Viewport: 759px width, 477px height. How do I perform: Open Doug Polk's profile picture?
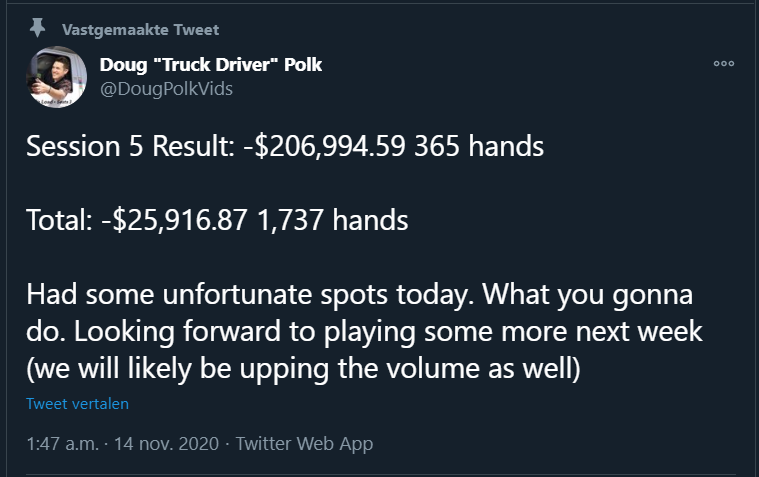56,76
